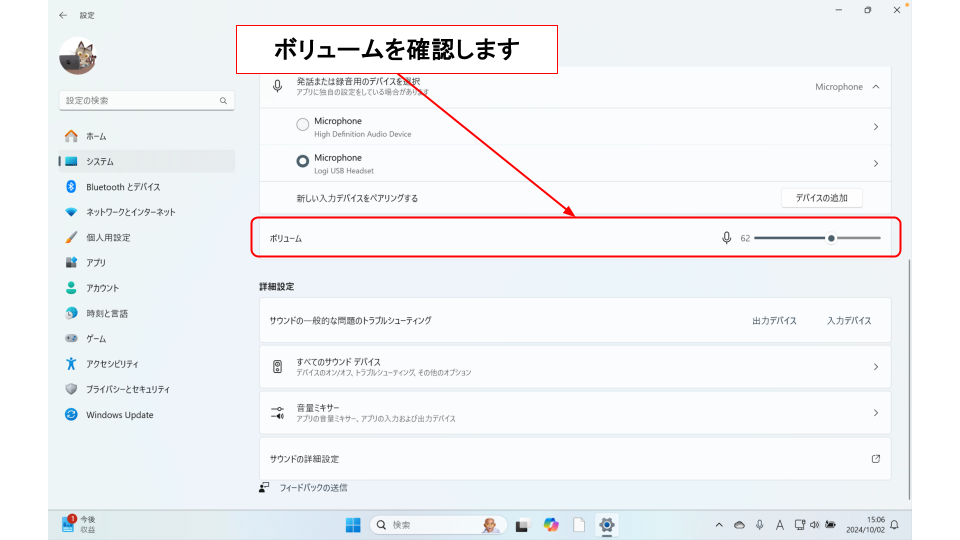Open the Windows Start menu
Screen dimensions: 960x540
click(353, 525)
